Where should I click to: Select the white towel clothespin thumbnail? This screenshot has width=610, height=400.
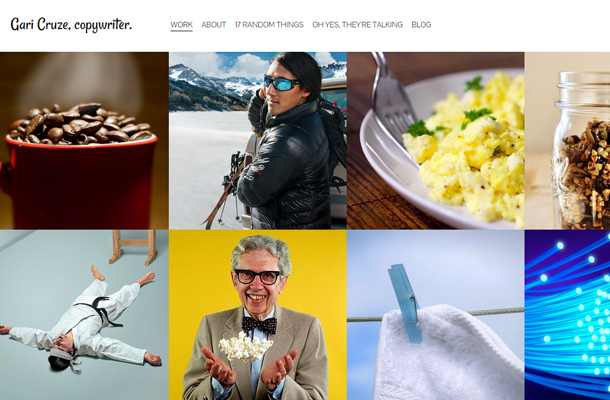[436, 315]
